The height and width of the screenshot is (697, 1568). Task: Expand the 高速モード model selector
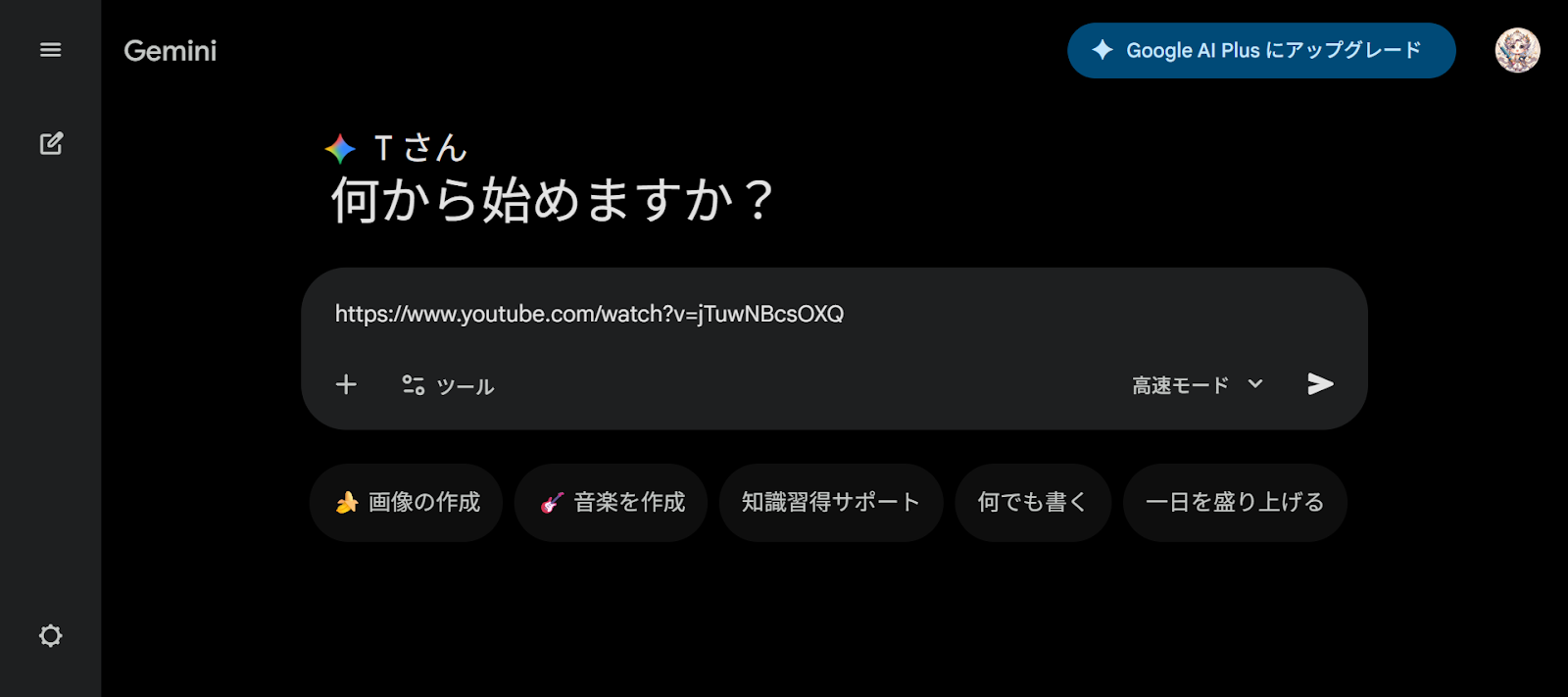[x=1199, y=385]
